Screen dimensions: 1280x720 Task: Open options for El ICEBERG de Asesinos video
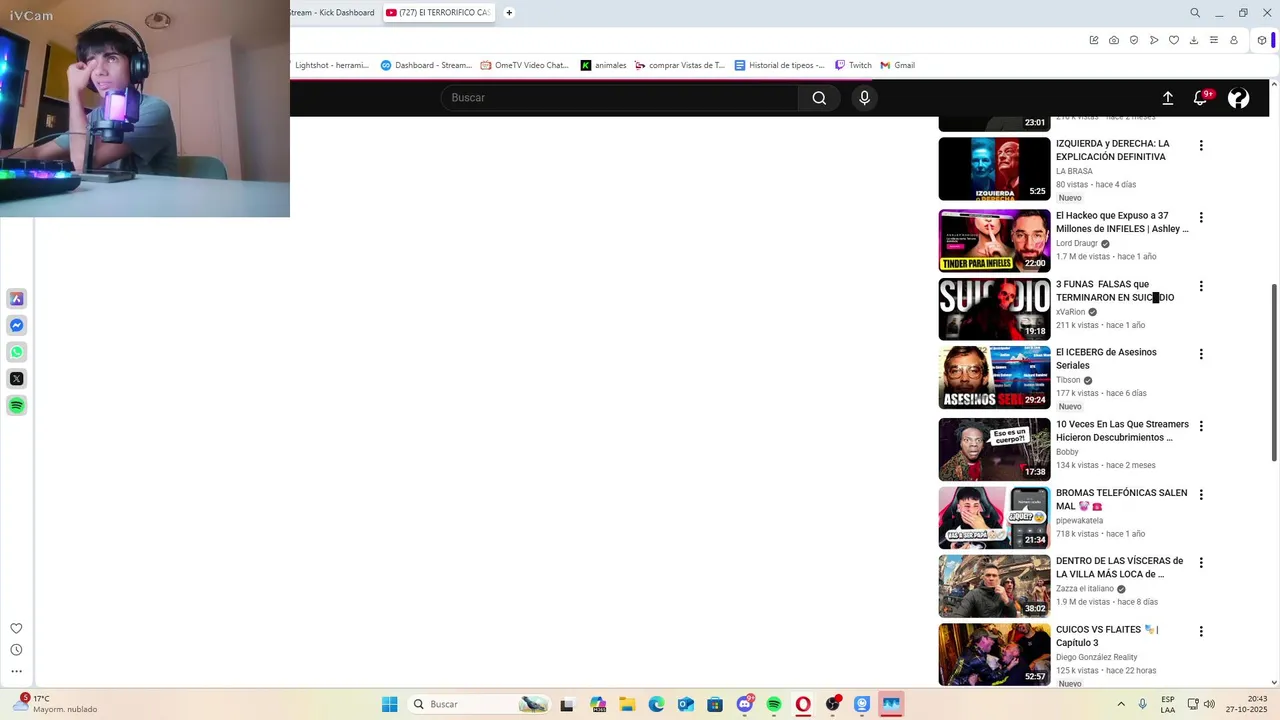coord(1201,355)
